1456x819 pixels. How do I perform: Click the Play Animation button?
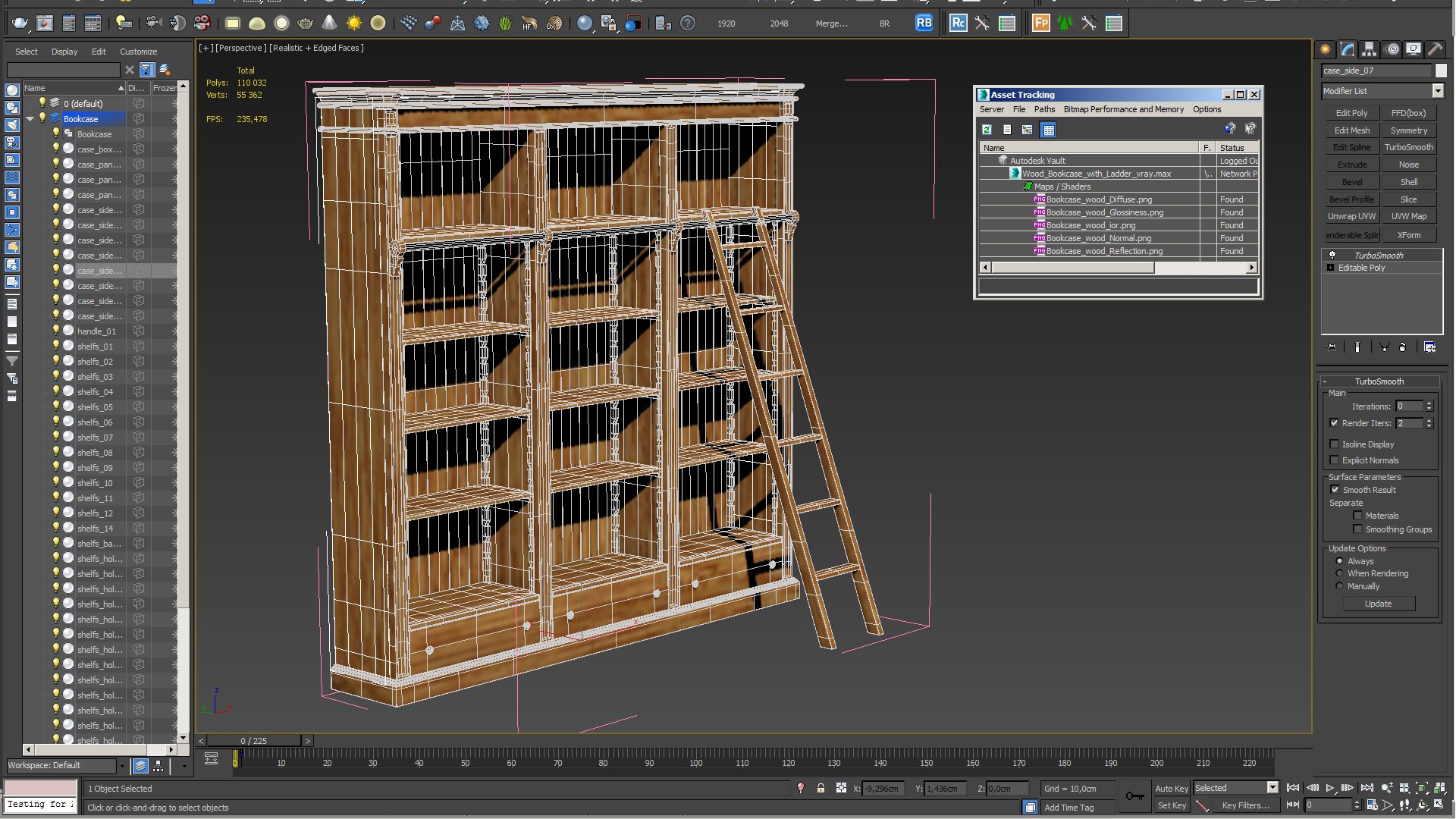tap(1329, 789)
